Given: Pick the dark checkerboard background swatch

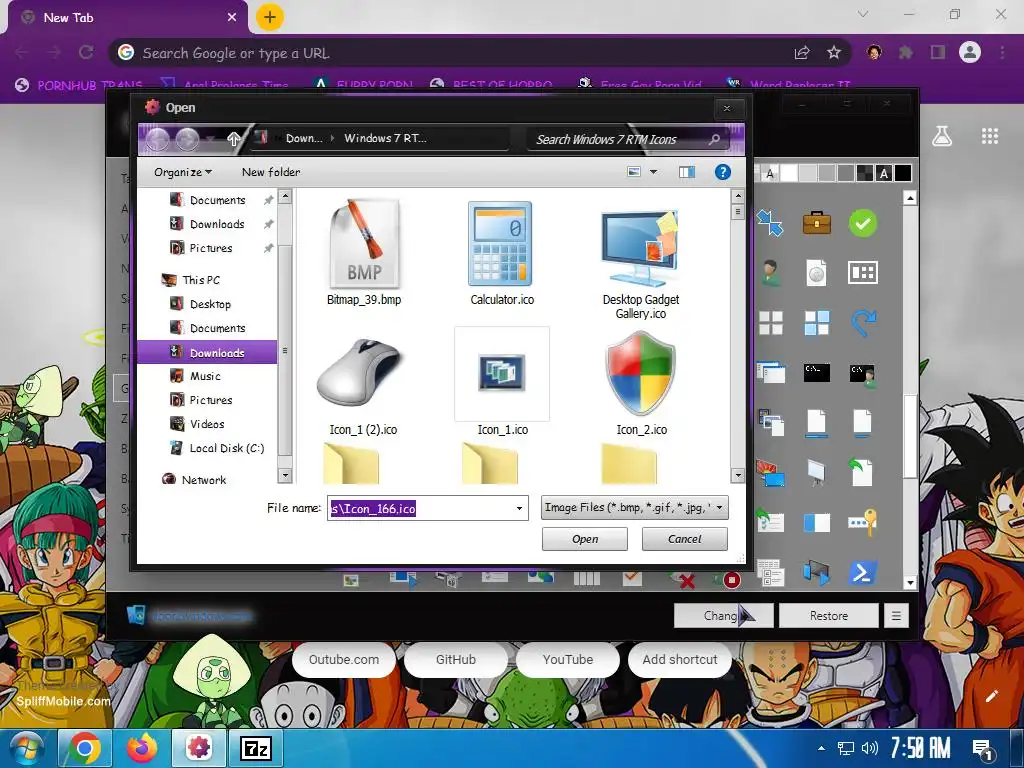Looking at the screenshot, I should click(x=865, y=173).
